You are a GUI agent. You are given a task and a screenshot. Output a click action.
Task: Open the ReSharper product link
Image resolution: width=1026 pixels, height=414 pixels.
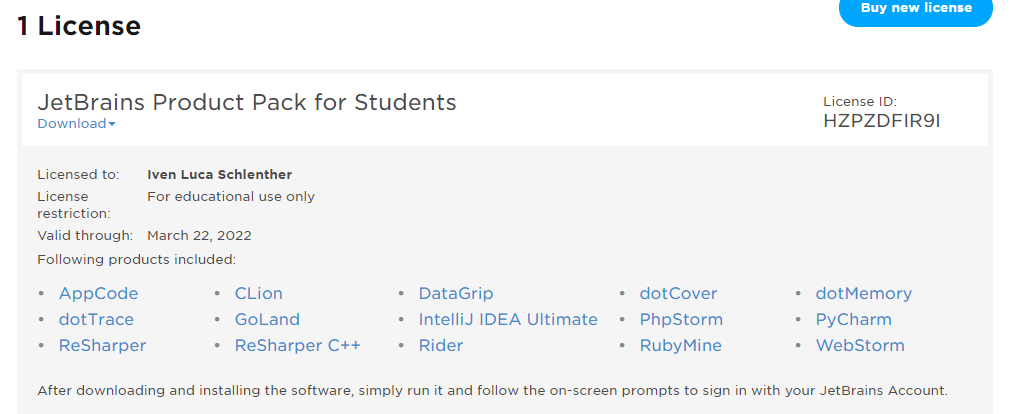[x=102, y=346]
